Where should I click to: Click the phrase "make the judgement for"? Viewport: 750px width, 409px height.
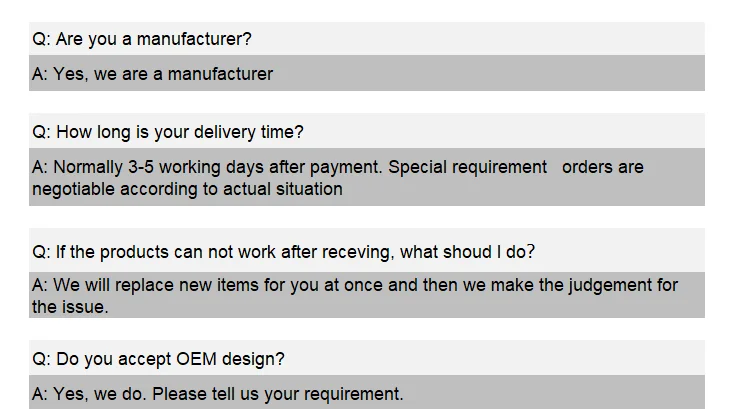[x=587, y=285]
